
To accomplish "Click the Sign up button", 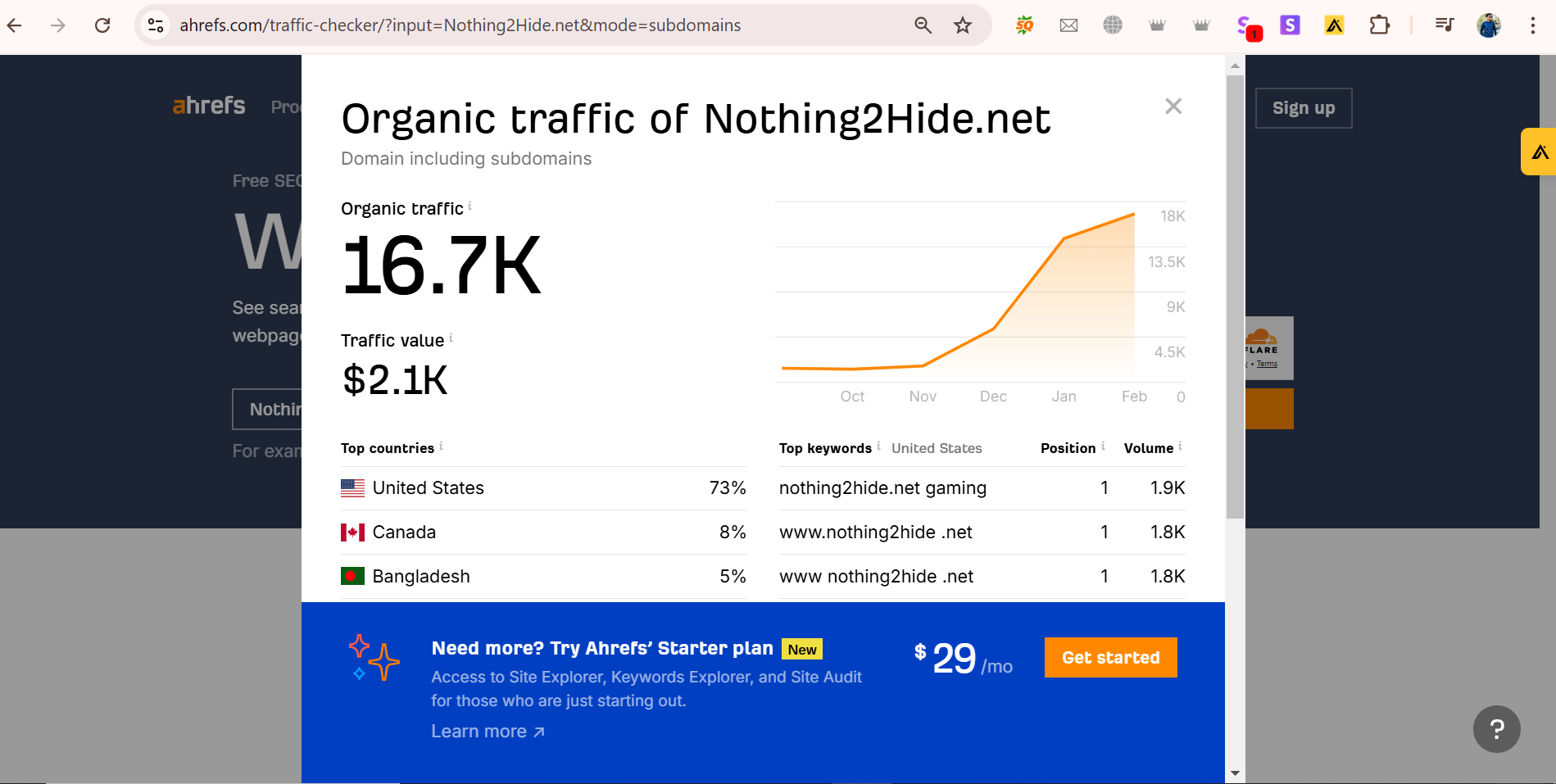I will [1304, 108].
